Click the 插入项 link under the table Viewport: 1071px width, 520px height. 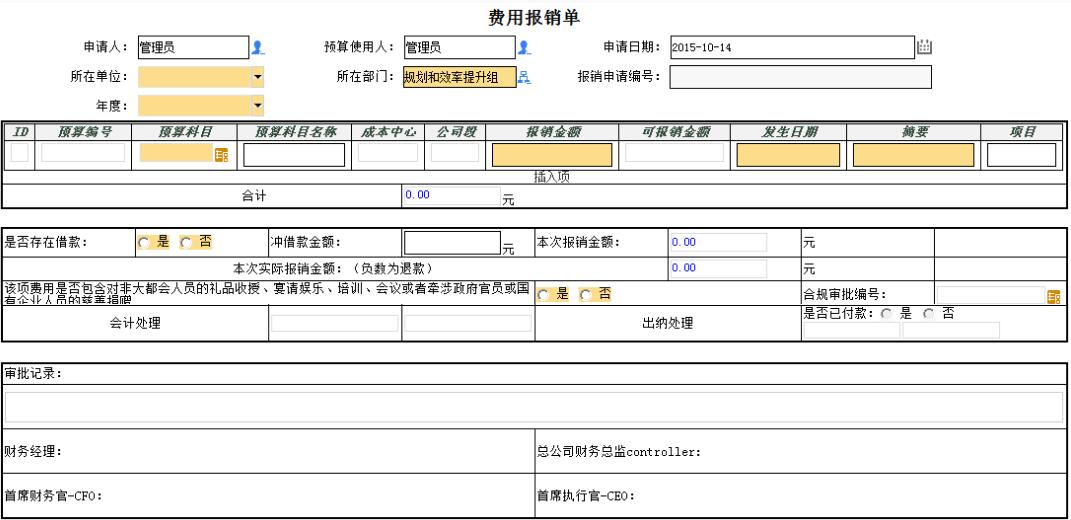coord(552,177)
